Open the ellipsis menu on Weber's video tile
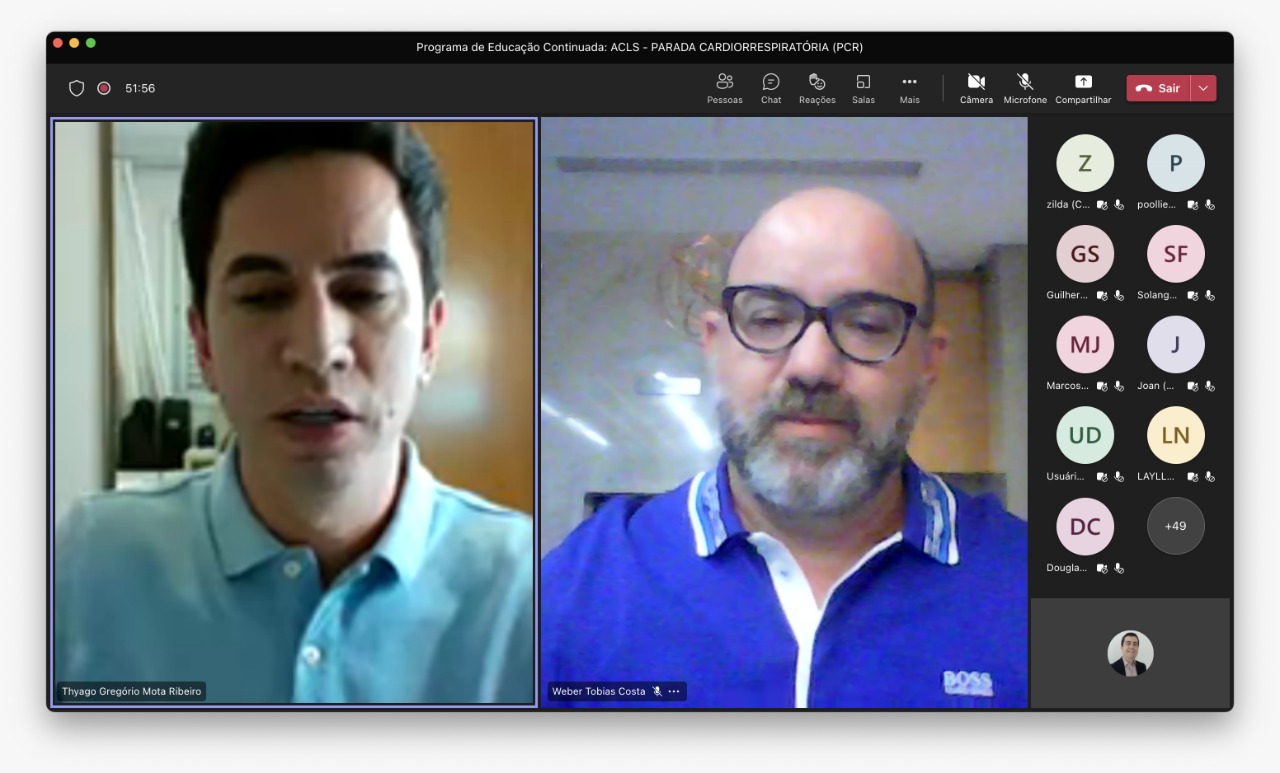Image resolution: width=1280 pixels, height=773 pixels. click(x=675, y=690)
